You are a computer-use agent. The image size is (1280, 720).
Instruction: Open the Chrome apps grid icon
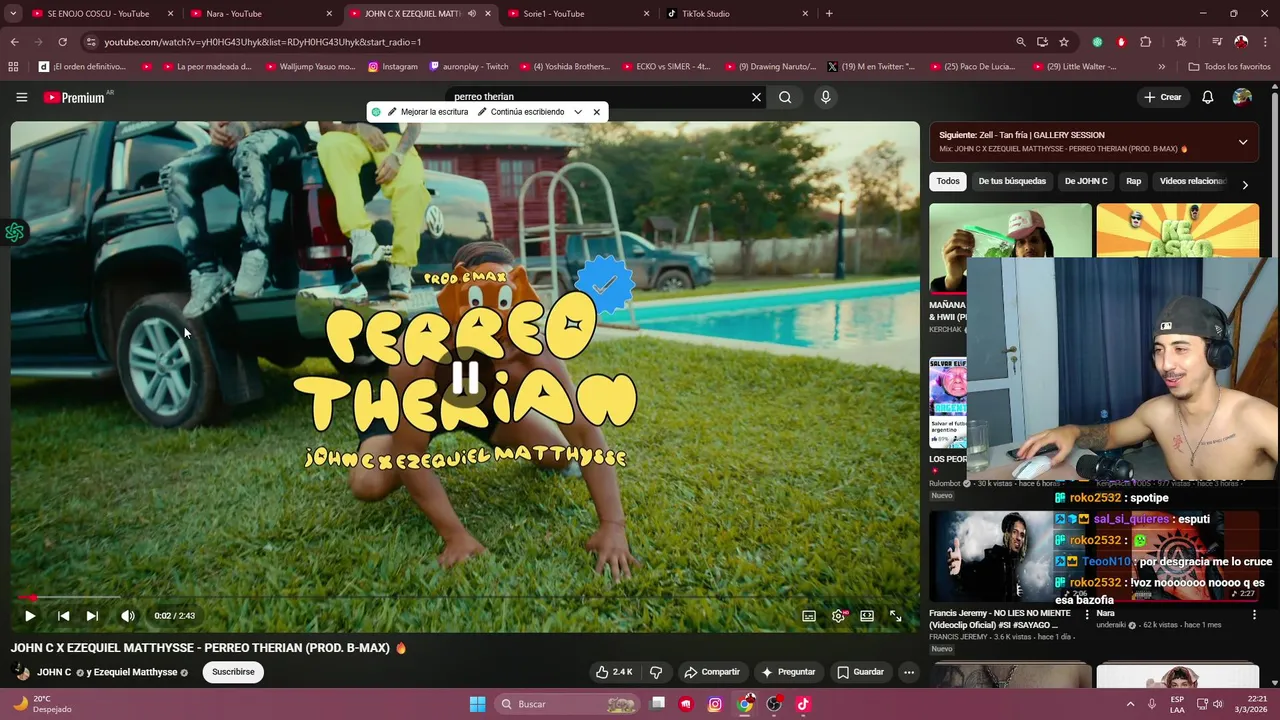click(x=13, y=67)
